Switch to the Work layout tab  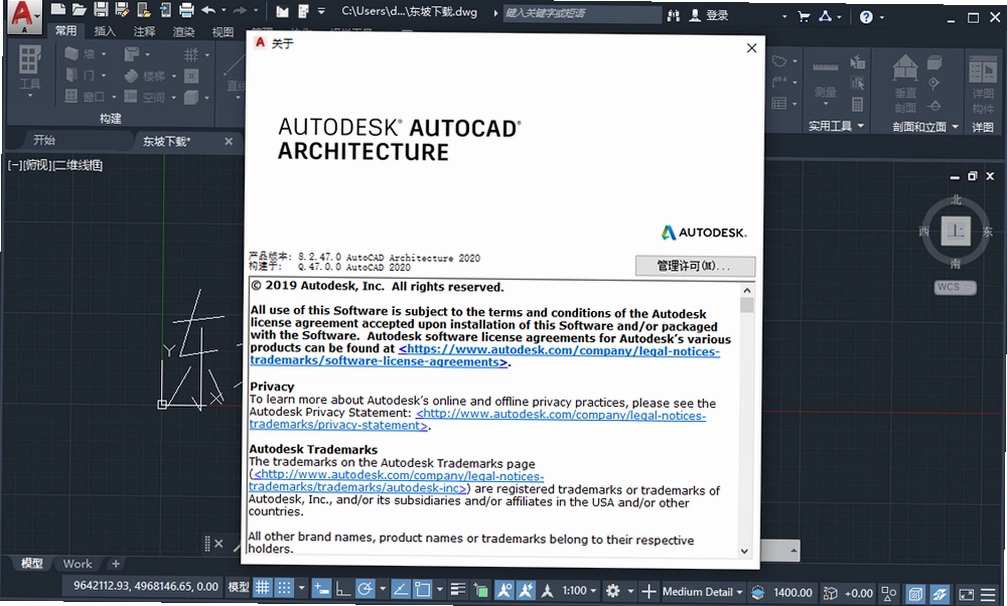coord(77,564)
